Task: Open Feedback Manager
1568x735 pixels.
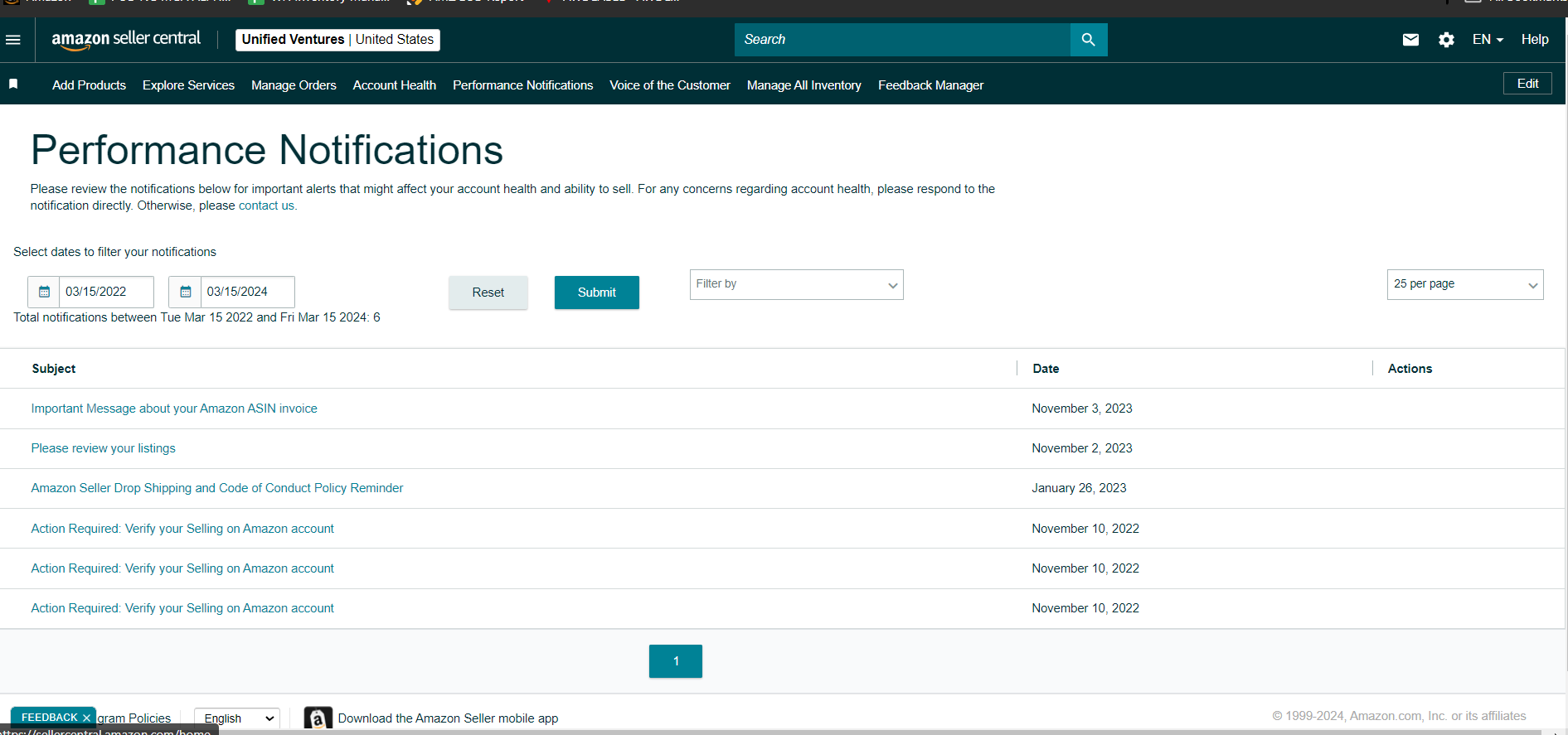Action: tap(930, 85)
